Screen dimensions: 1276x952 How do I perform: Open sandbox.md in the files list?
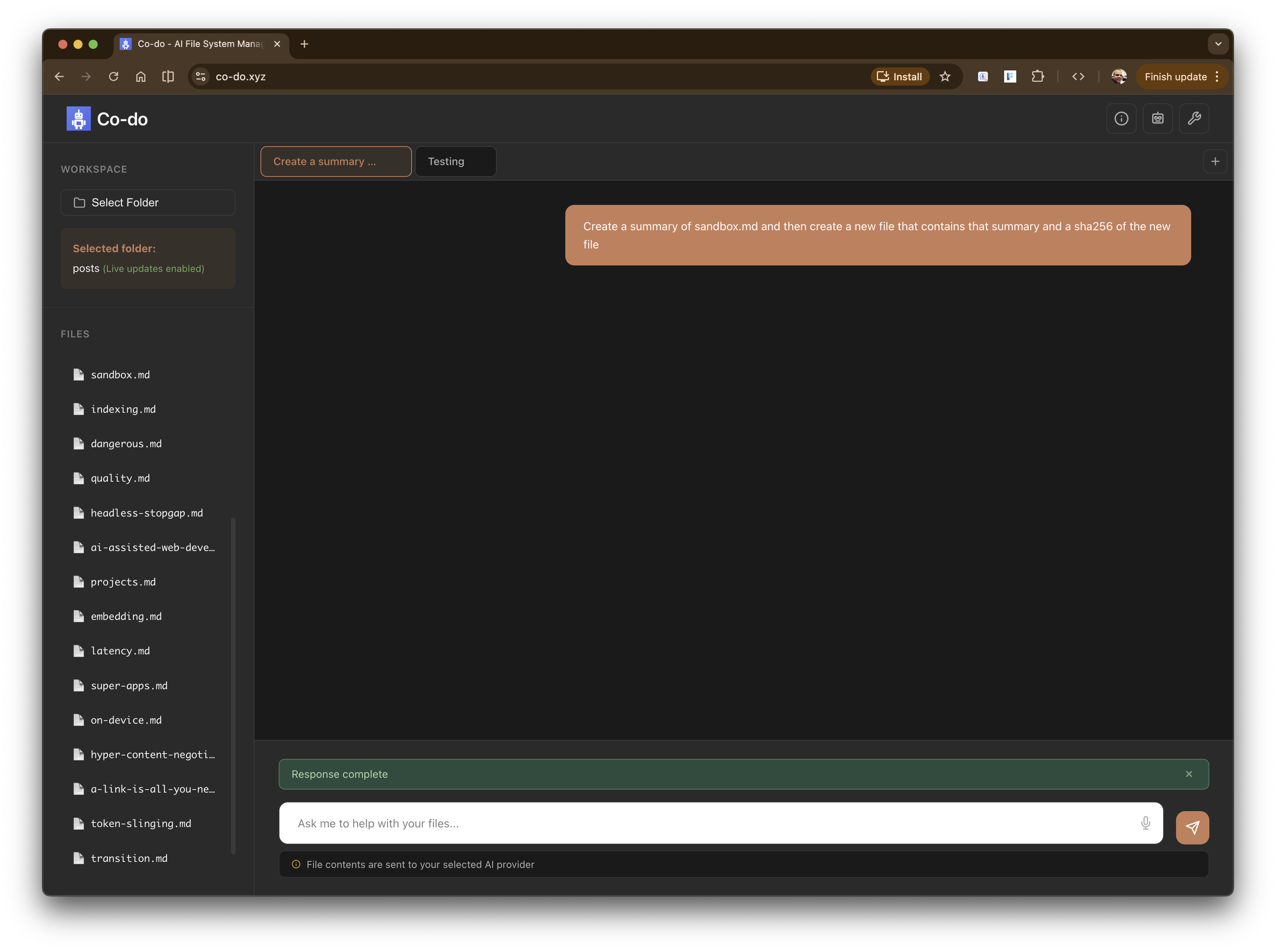tap(120, 375)
